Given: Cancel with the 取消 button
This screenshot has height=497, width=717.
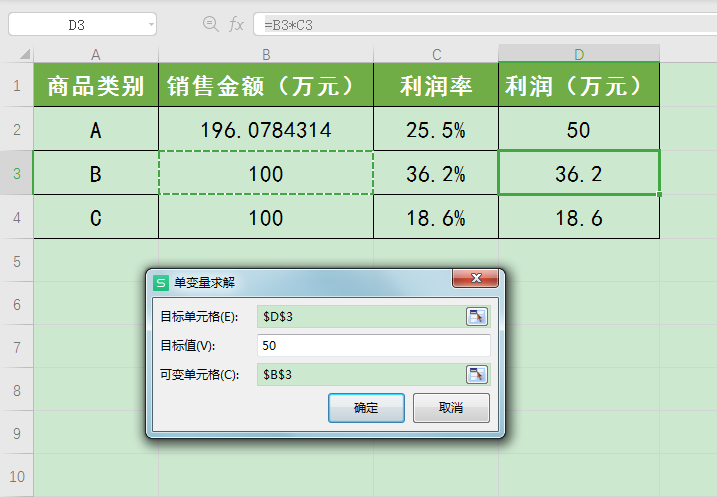Looking at the screenshot, I should coord(451,407).
